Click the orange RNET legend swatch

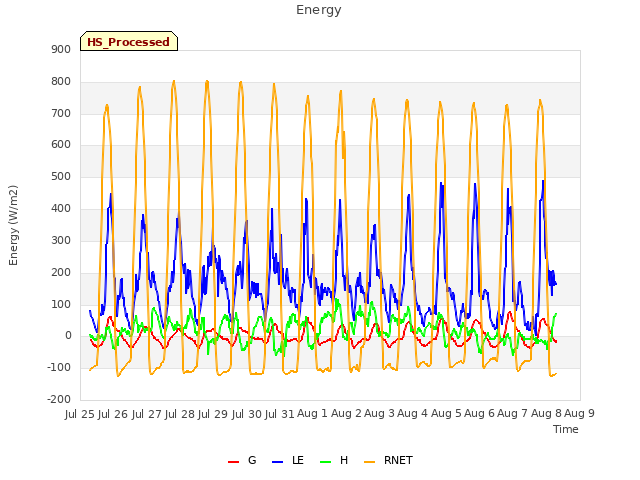(369, 462)
